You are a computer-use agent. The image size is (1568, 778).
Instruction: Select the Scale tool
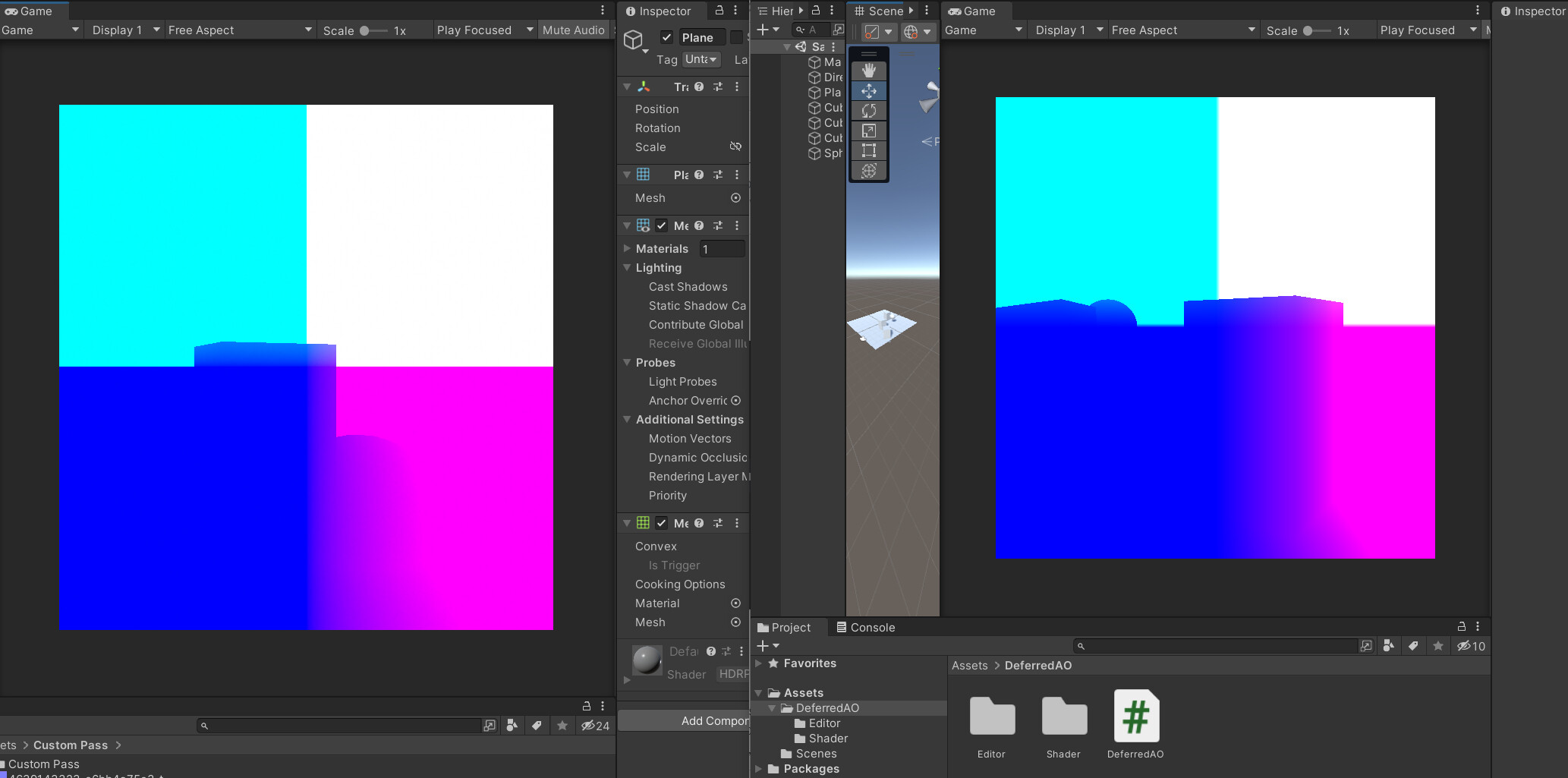tap(868, 131)
